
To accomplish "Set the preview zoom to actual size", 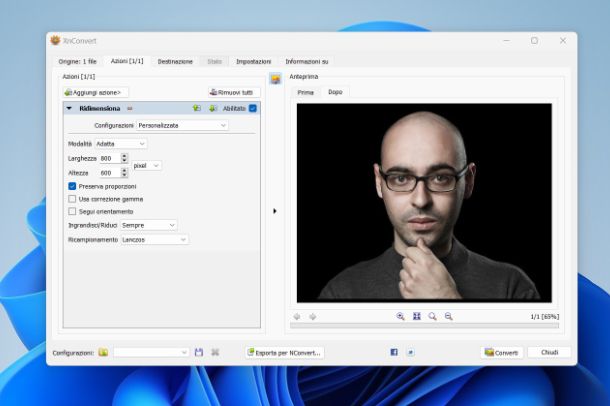I will 433,317.
